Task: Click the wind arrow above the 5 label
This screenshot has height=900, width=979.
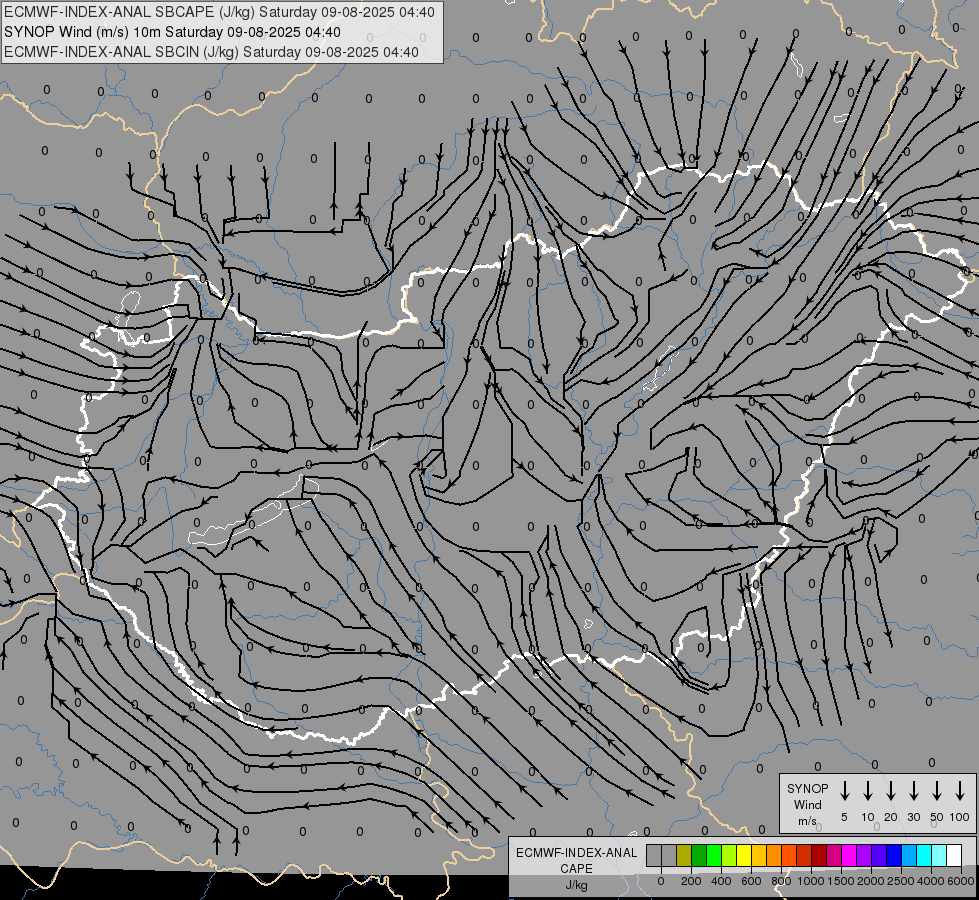Action: click(844, 791)
